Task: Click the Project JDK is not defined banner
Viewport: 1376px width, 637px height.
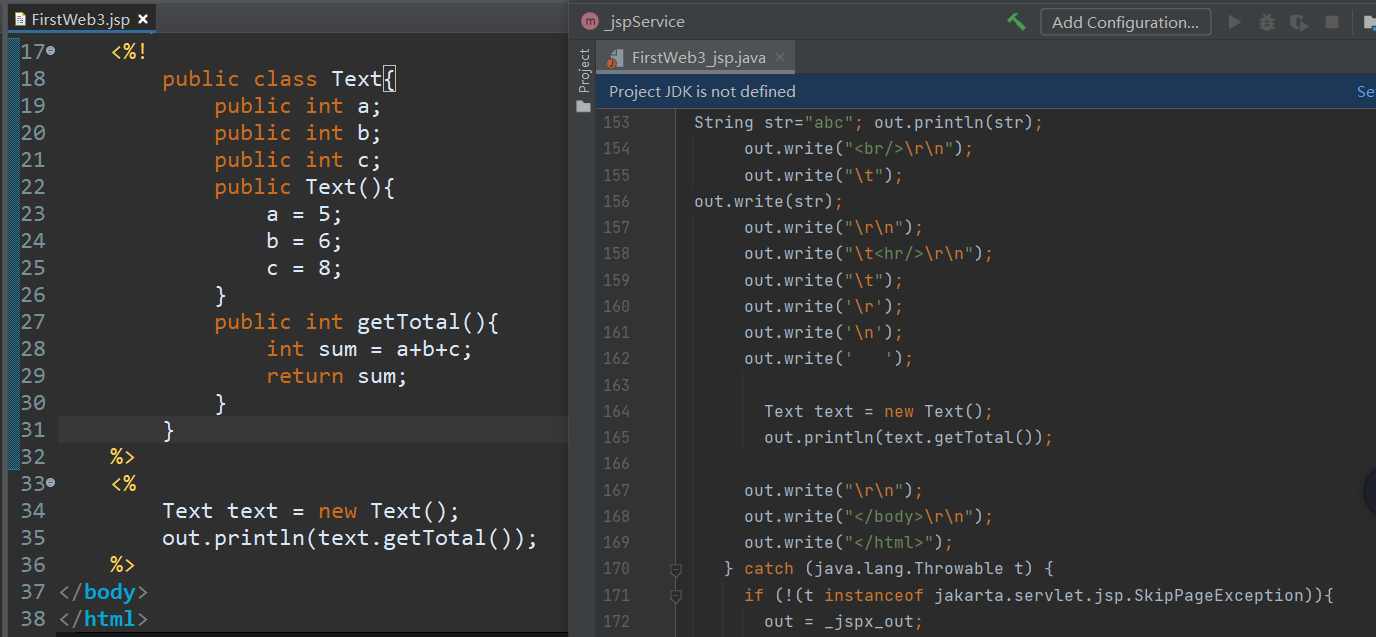Action: pyautogui.click(x=702, y=91)
